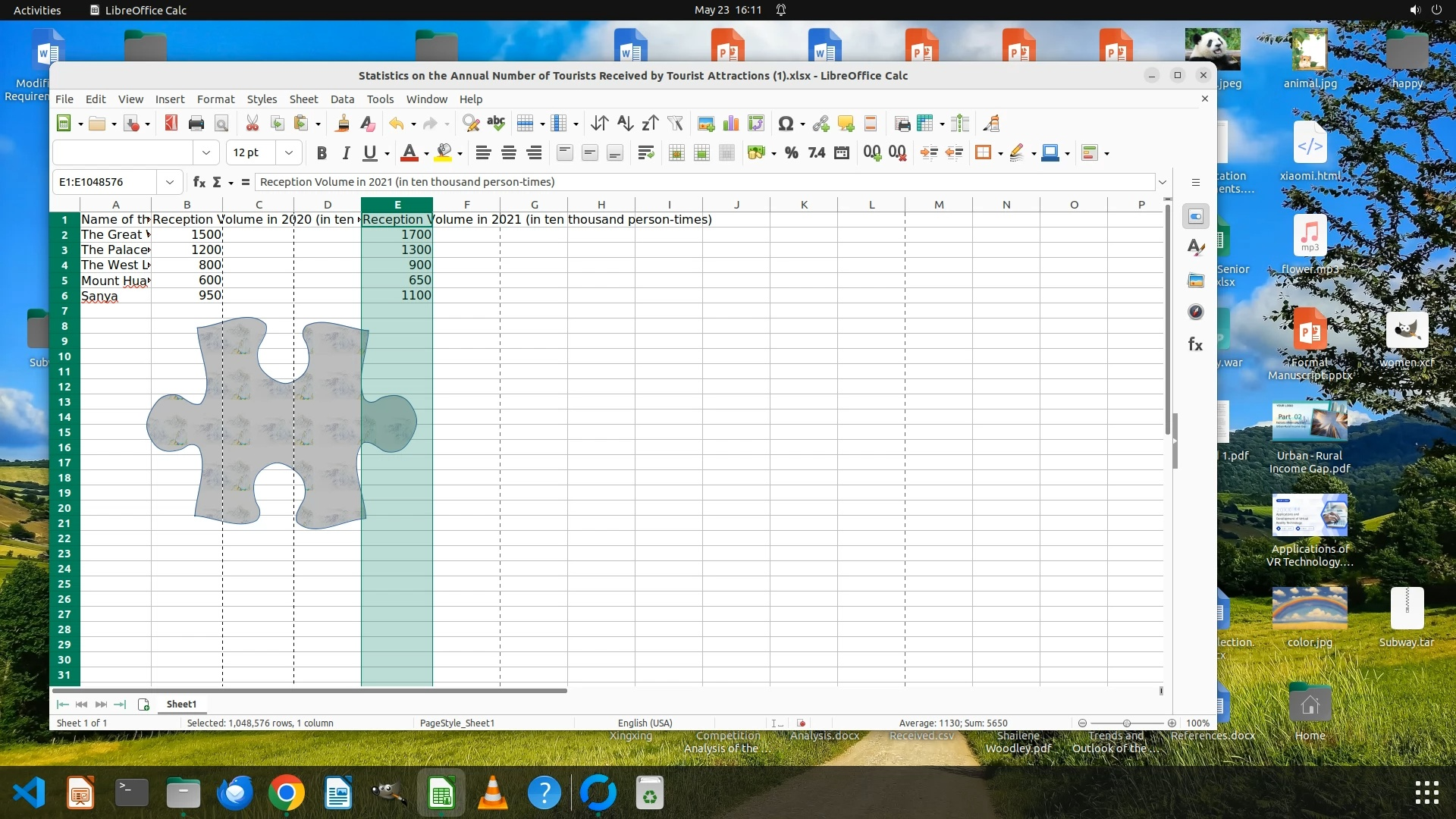Image resolution: width=1456 pixels, height=819 pixels.
Task: Click the AutoFilter funnel icon
Action: 675,124
